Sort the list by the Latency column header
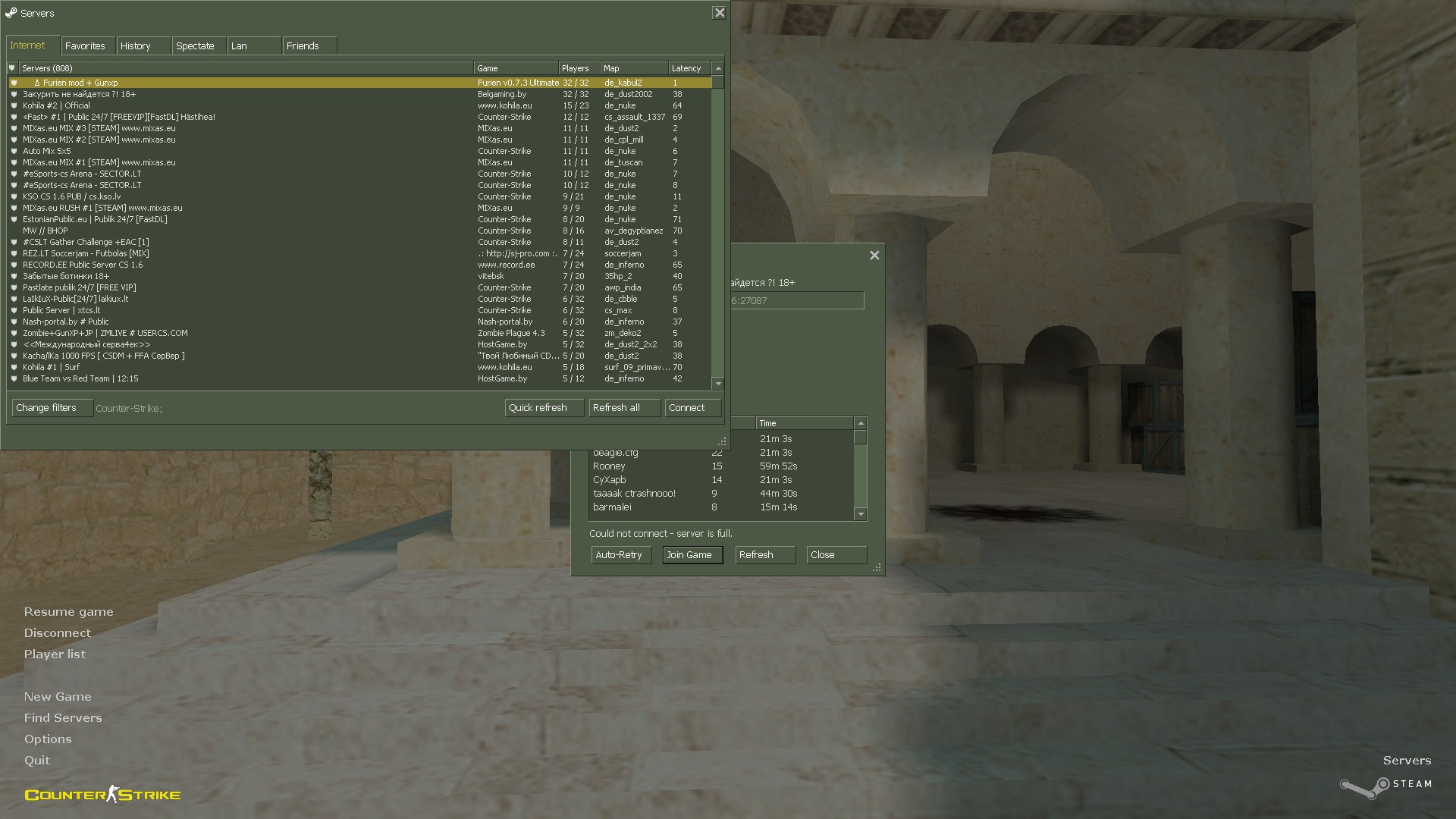Viewport: 1456px width, 819px height. (690, 68)
